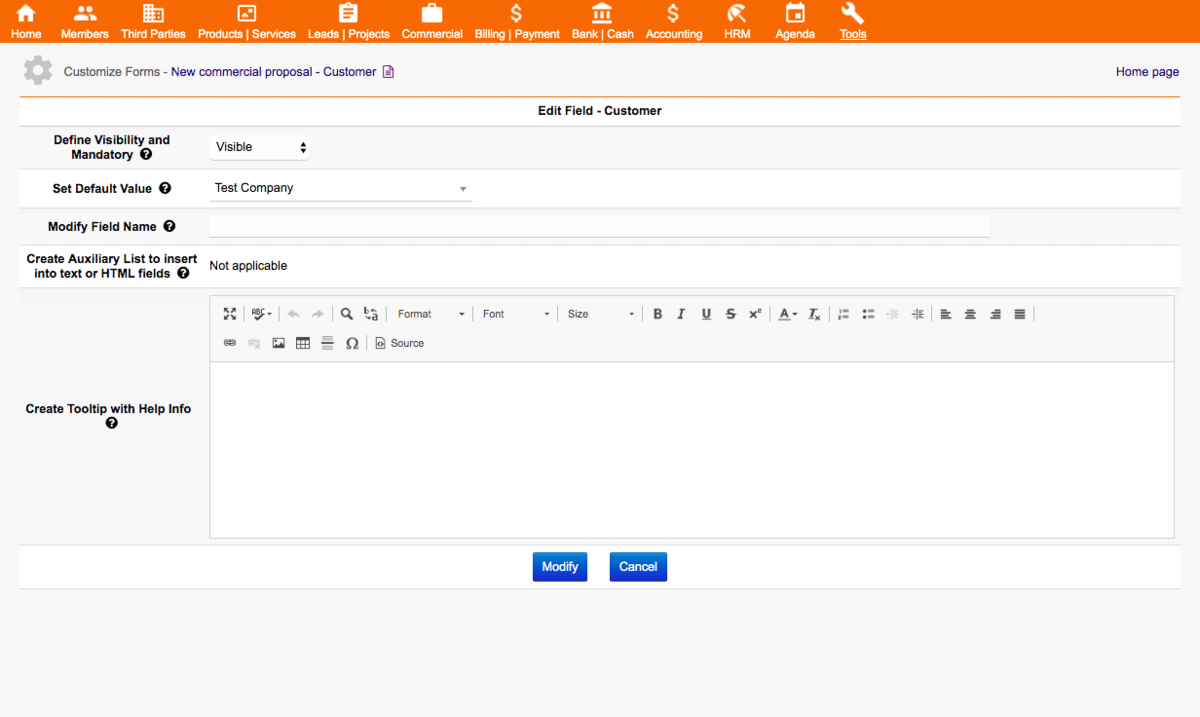Open the text color picker
This screenshot has height=717, width=1200.
click(x=786, y=313)
